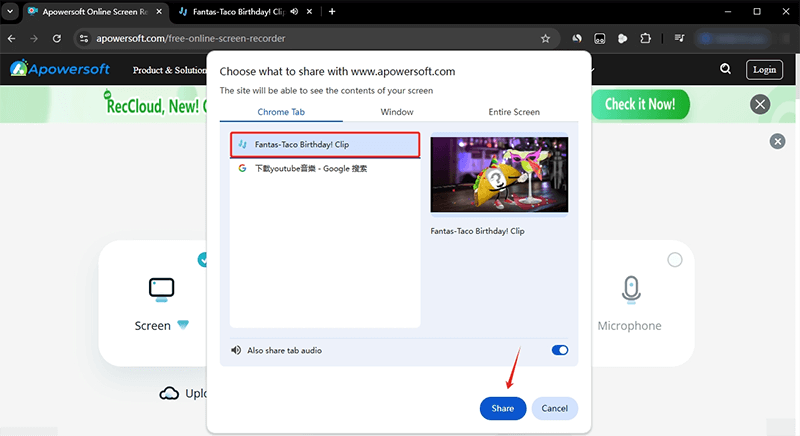Close the RecCloud banner
This screenshot has width=800, height=436.
pos(761,104)
